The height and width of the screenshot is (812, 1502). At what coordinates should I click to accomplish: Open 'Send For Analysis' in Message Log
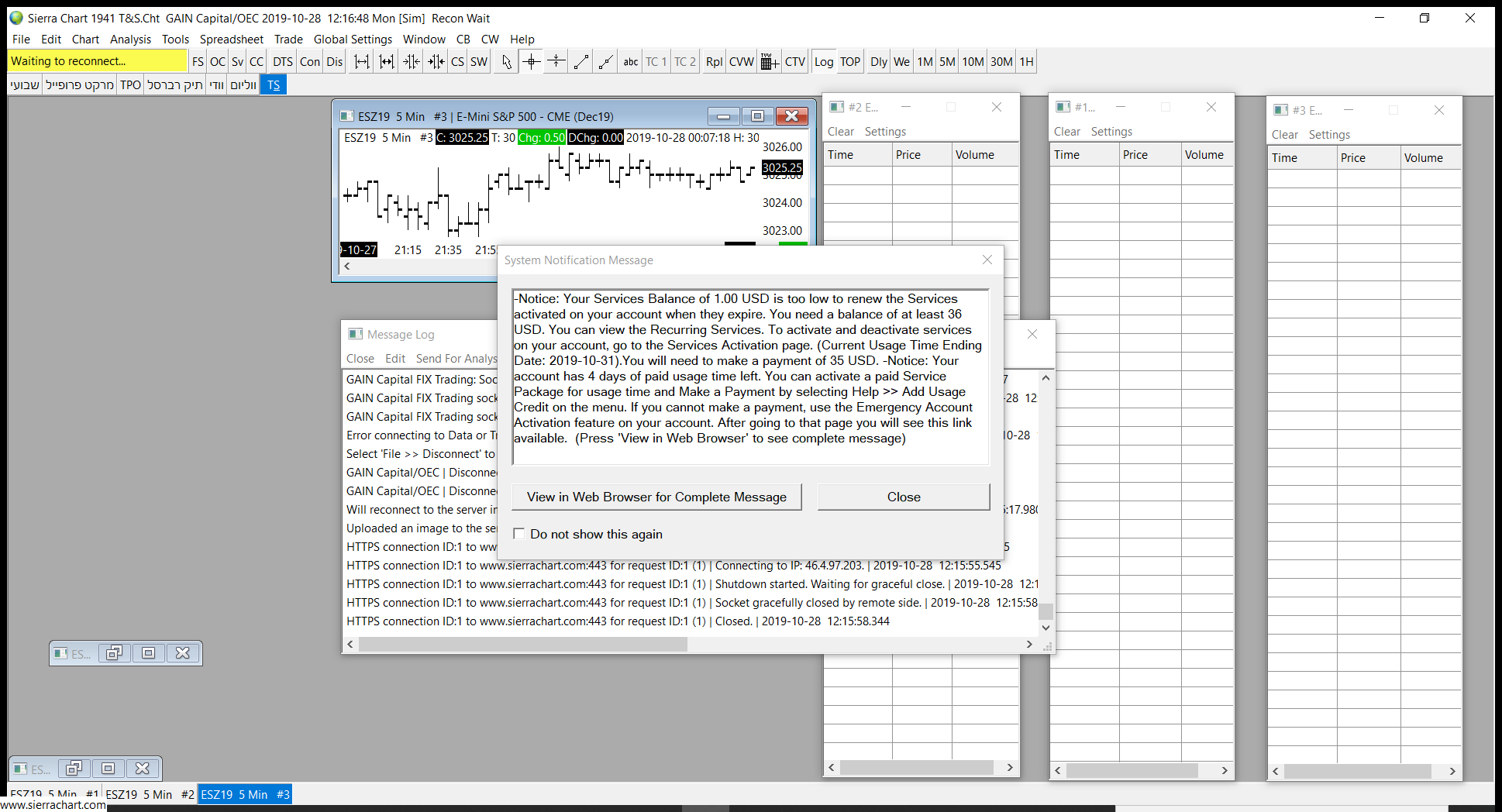[456, 359]
